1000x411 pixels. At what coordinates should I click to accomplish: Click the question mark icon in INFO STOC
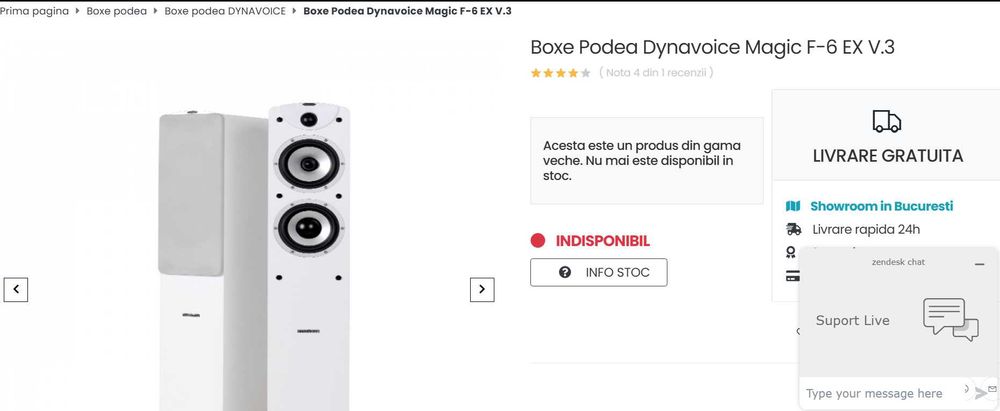(565, 272)
